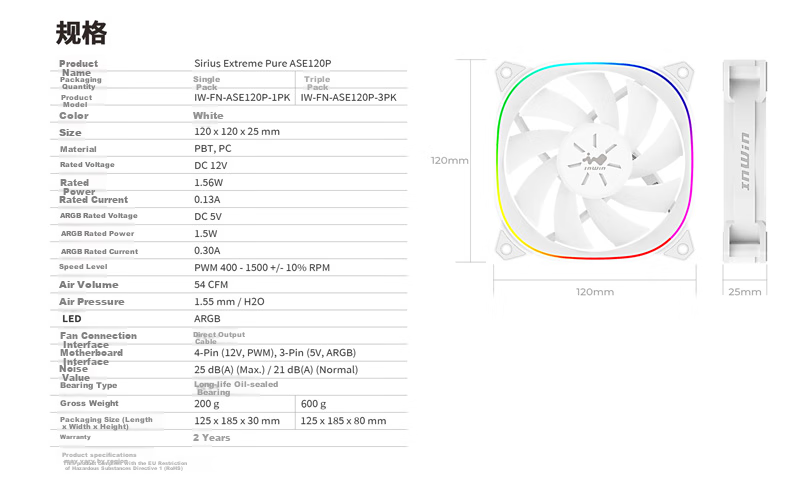Click the Gross Weight row label
The image size is (790, 487).
pos(89,403)
